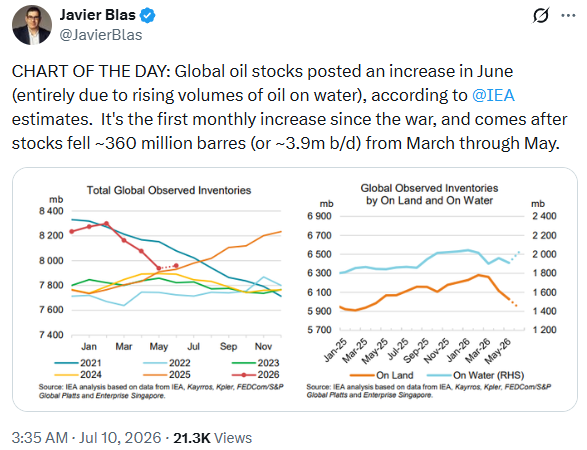
Task: View the 21.3K Views count
Action: [x=212, y=438]
